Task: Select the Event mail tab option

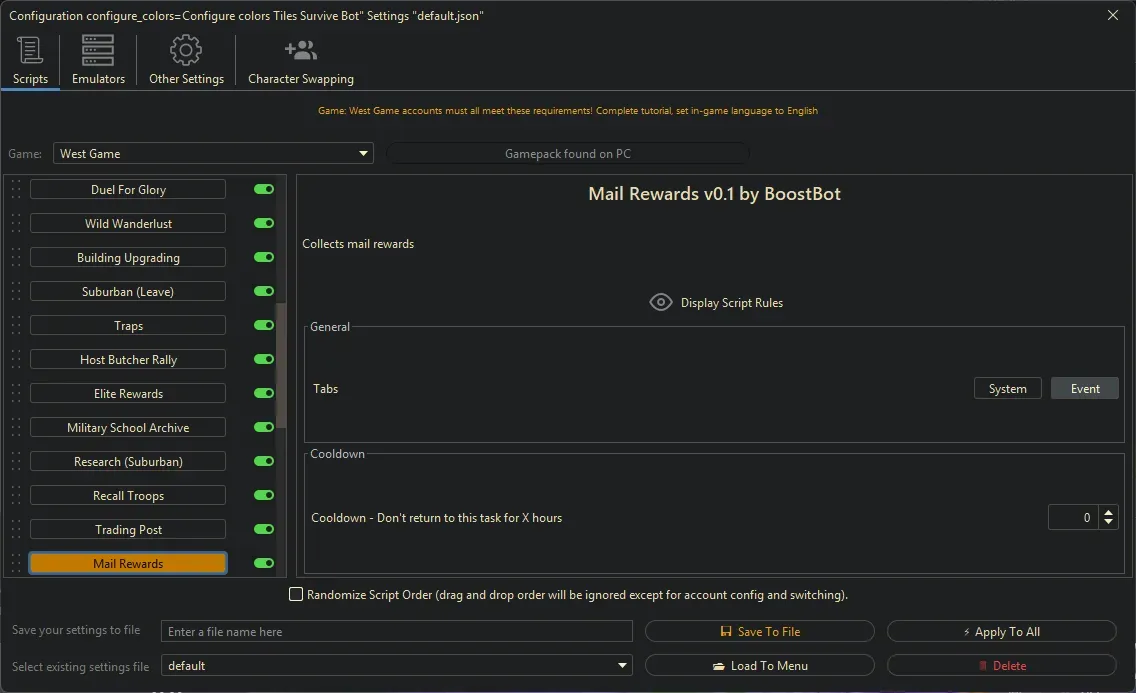Action: (x=1084, y=389)
